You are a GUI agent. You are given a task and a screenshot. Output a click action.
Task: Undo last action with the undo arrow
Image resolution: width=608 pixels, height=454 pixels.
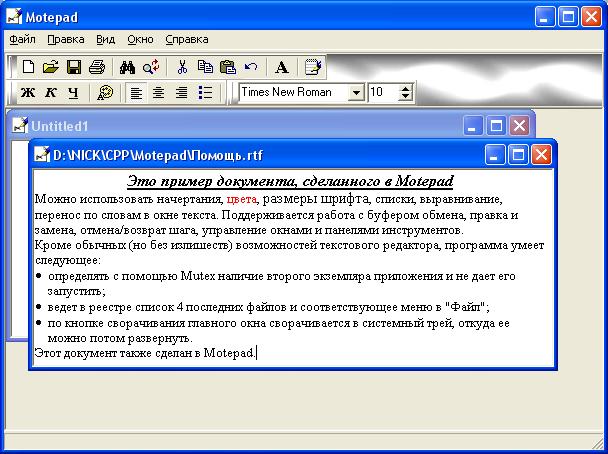(x=251, y=67)
